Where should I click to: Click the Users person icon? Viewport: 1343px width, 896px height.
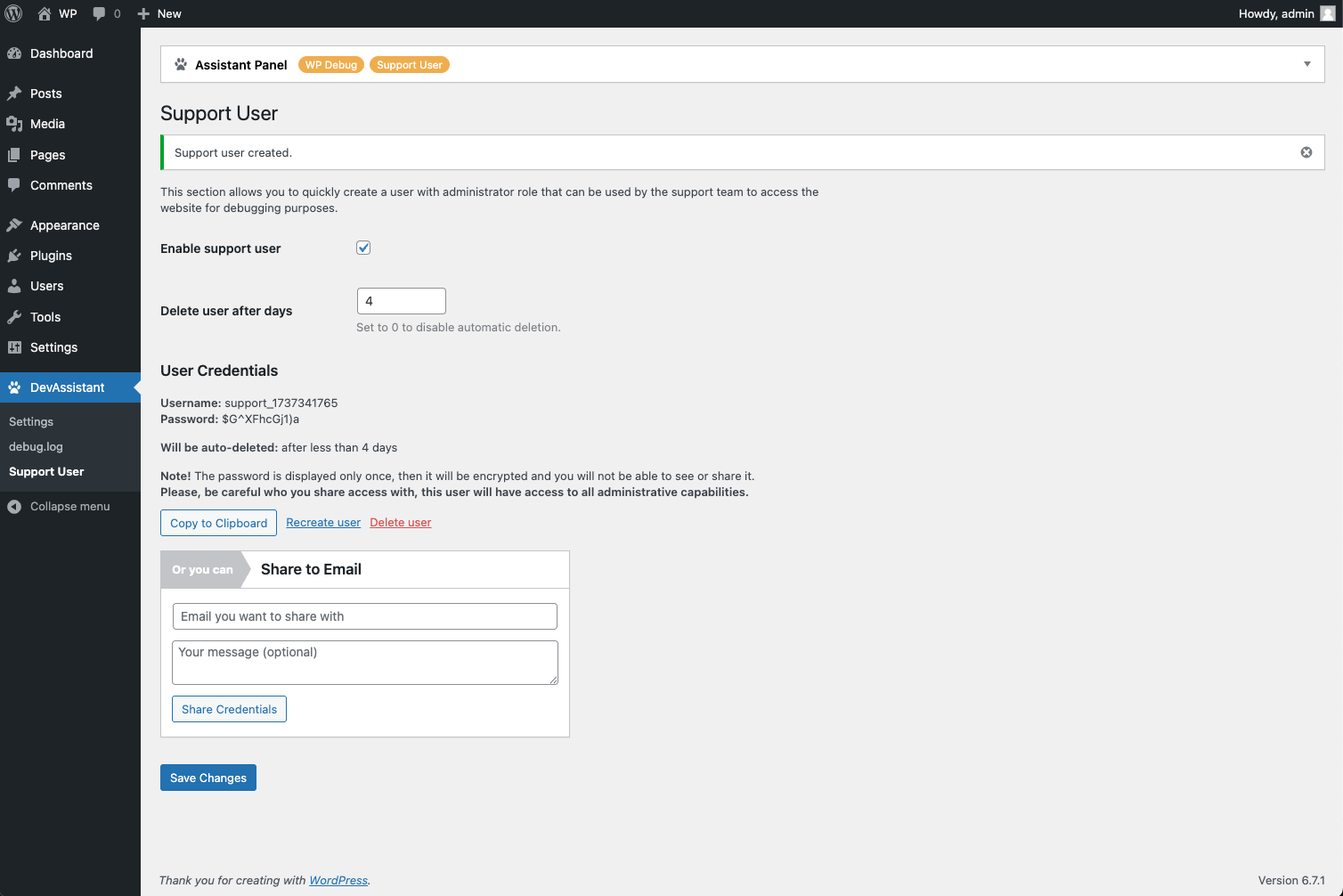14,286
